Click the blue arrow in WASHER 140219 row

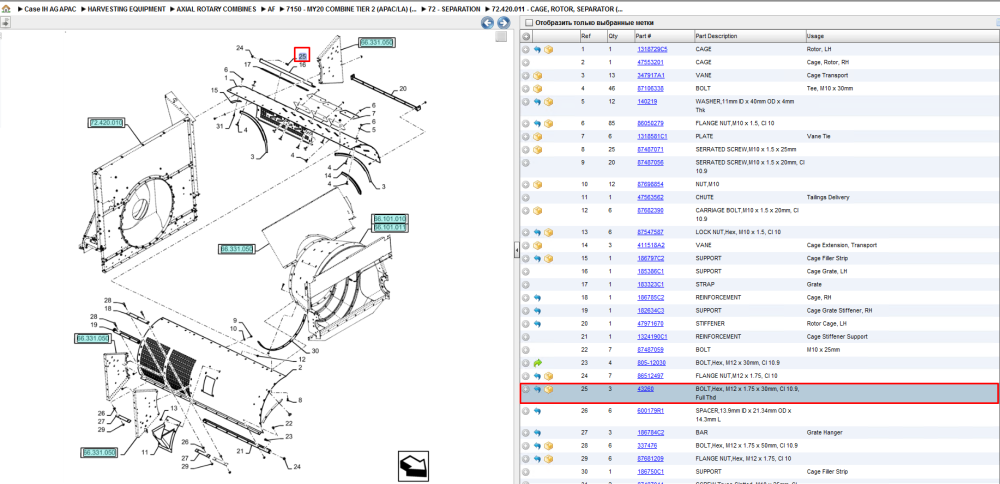tap(537, 101)
